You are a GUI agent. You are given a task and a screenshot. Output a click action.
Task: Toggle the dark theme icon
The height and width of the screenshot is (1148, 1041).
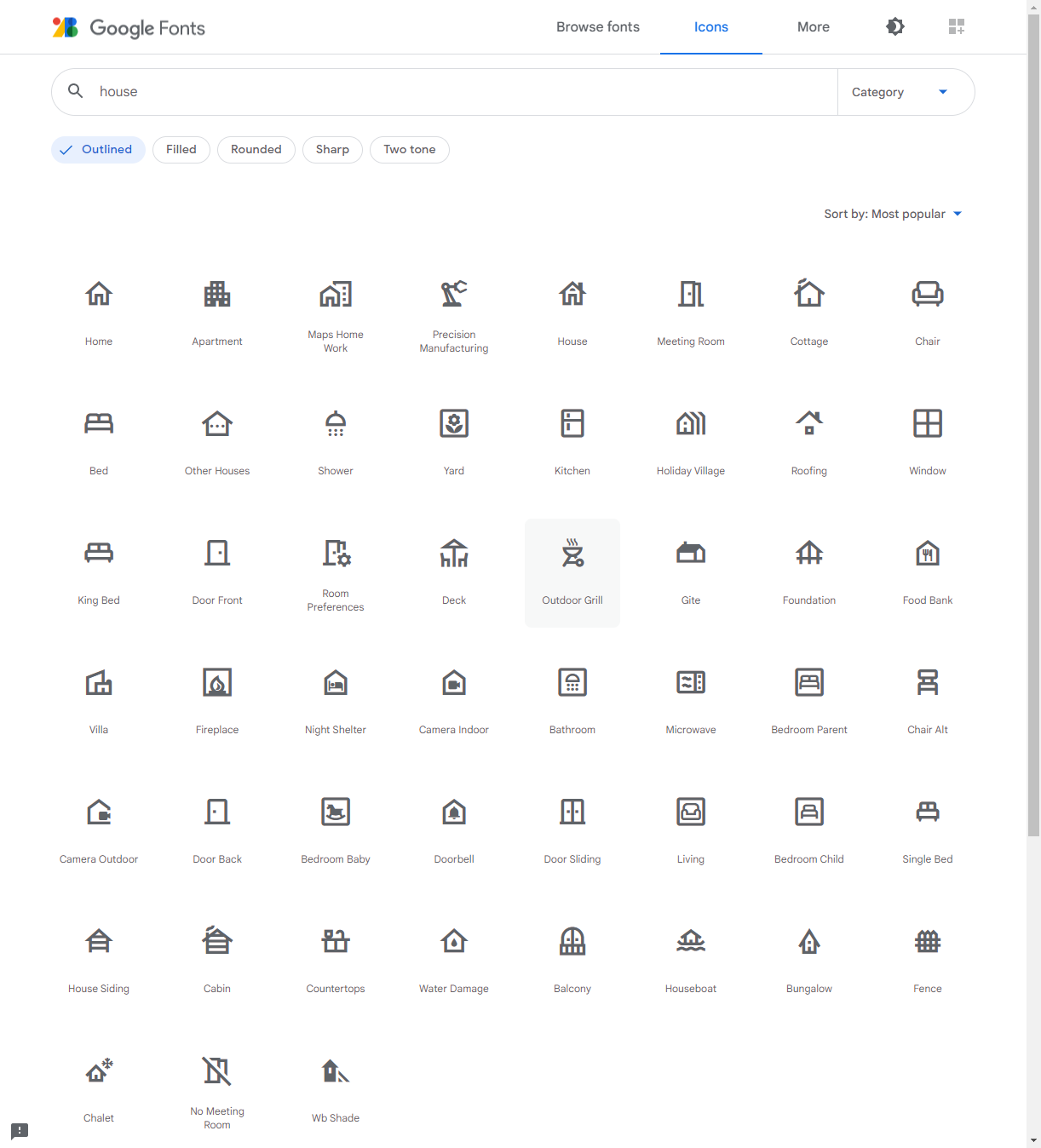click(x=894, y=27)
